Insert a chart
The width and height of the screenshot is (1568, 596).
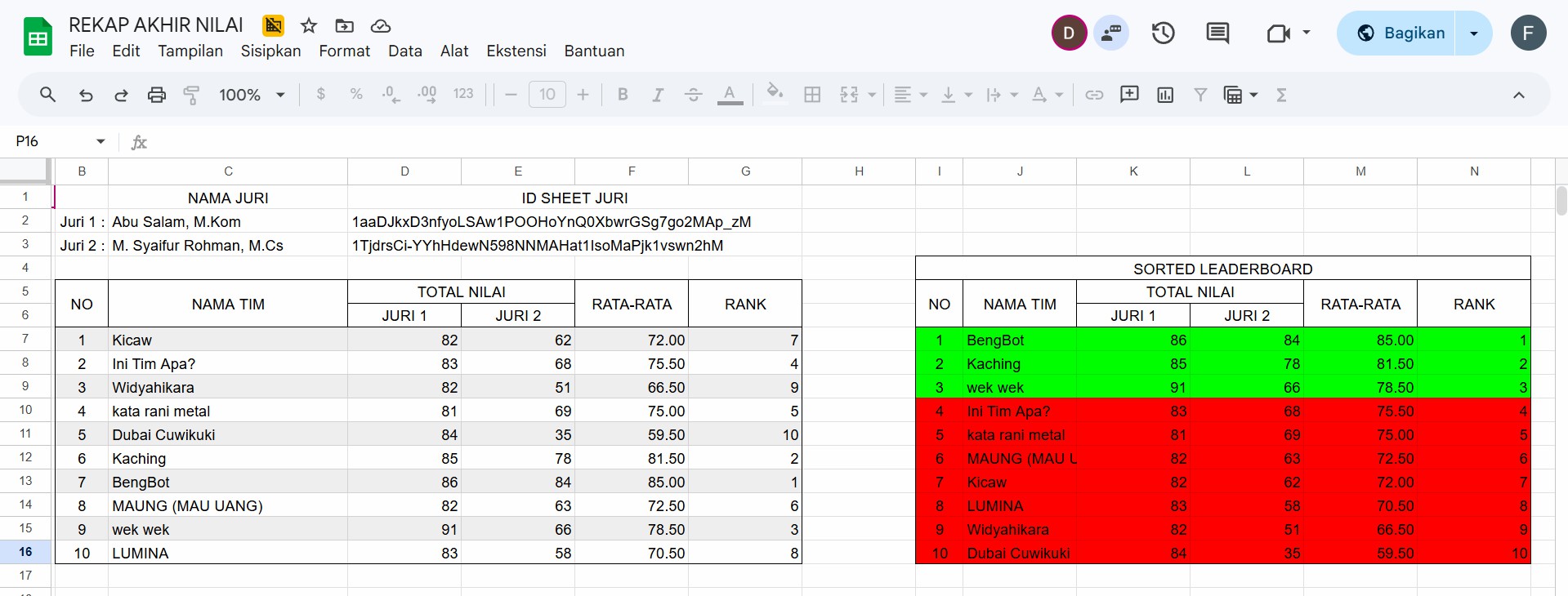coord(1165,95)
